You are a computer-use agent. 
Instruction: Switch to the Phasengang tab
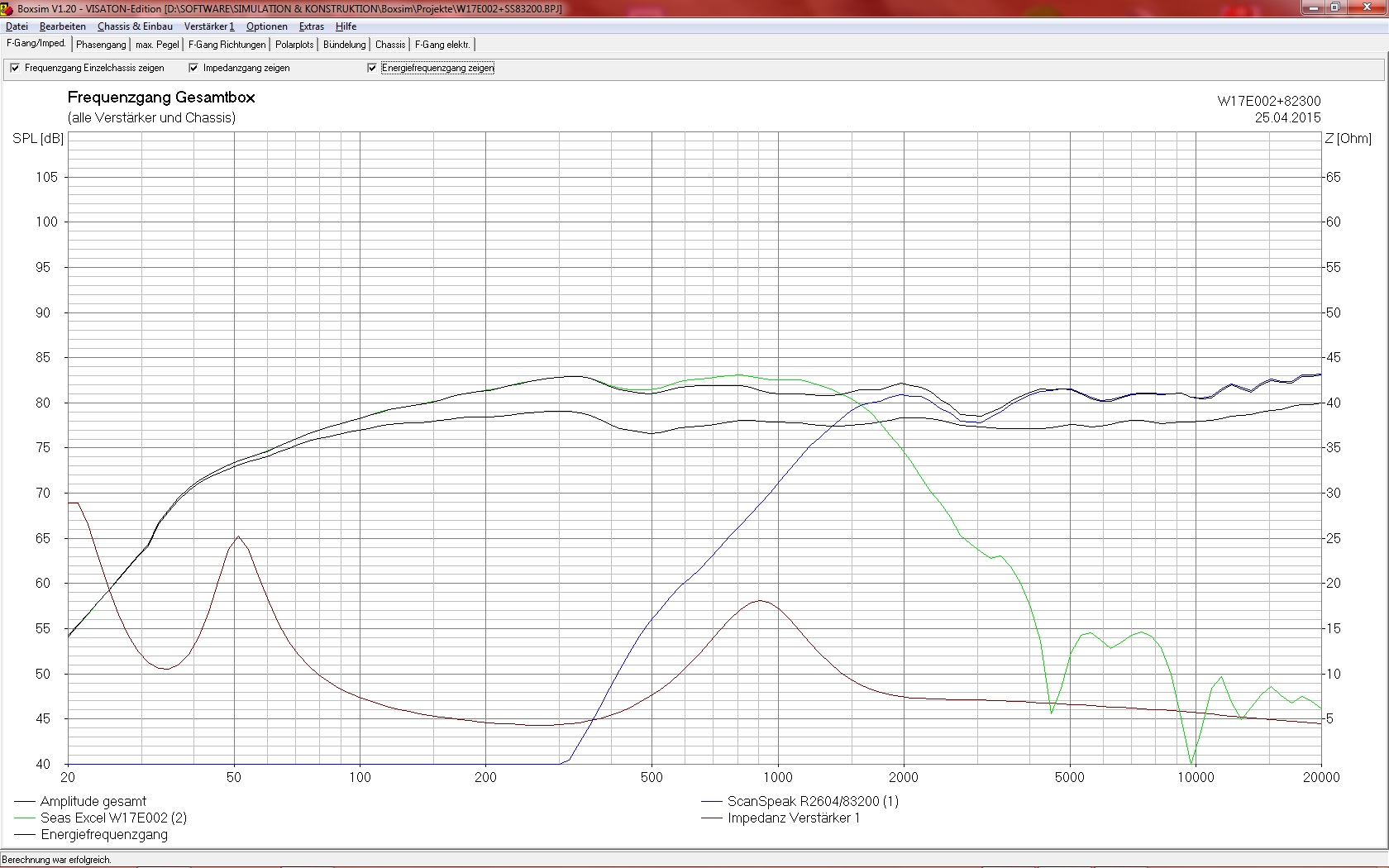click(x=101, y=45)
